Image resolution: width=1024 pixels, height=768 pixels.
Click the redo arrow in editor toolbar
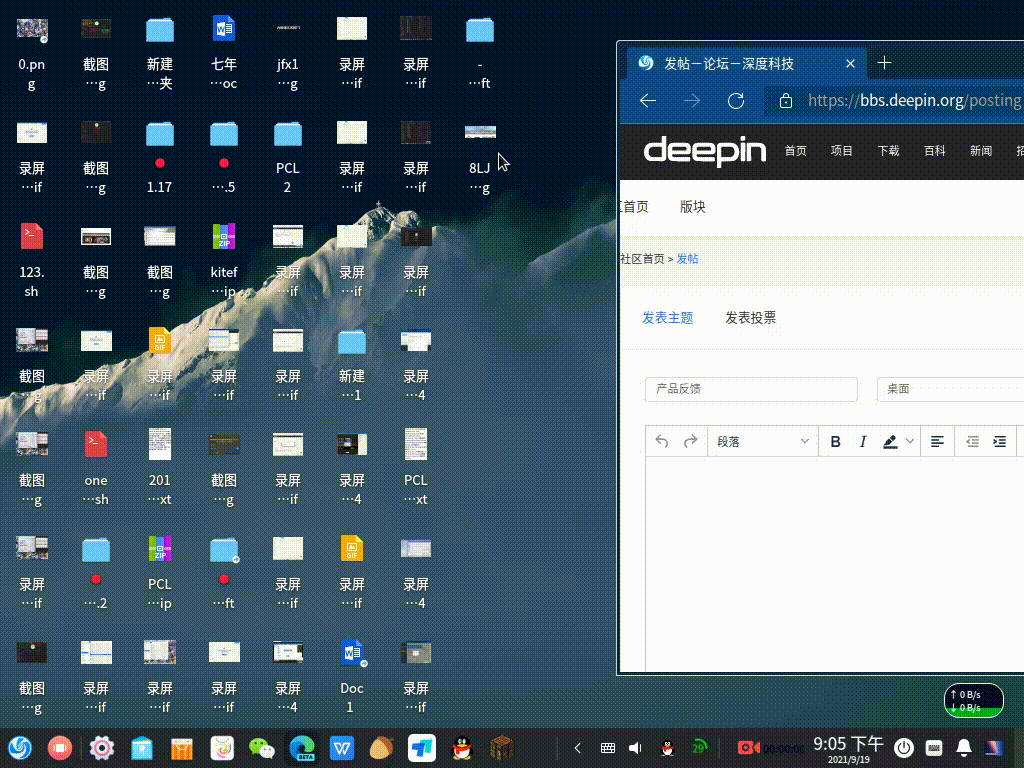coord(690,441)
